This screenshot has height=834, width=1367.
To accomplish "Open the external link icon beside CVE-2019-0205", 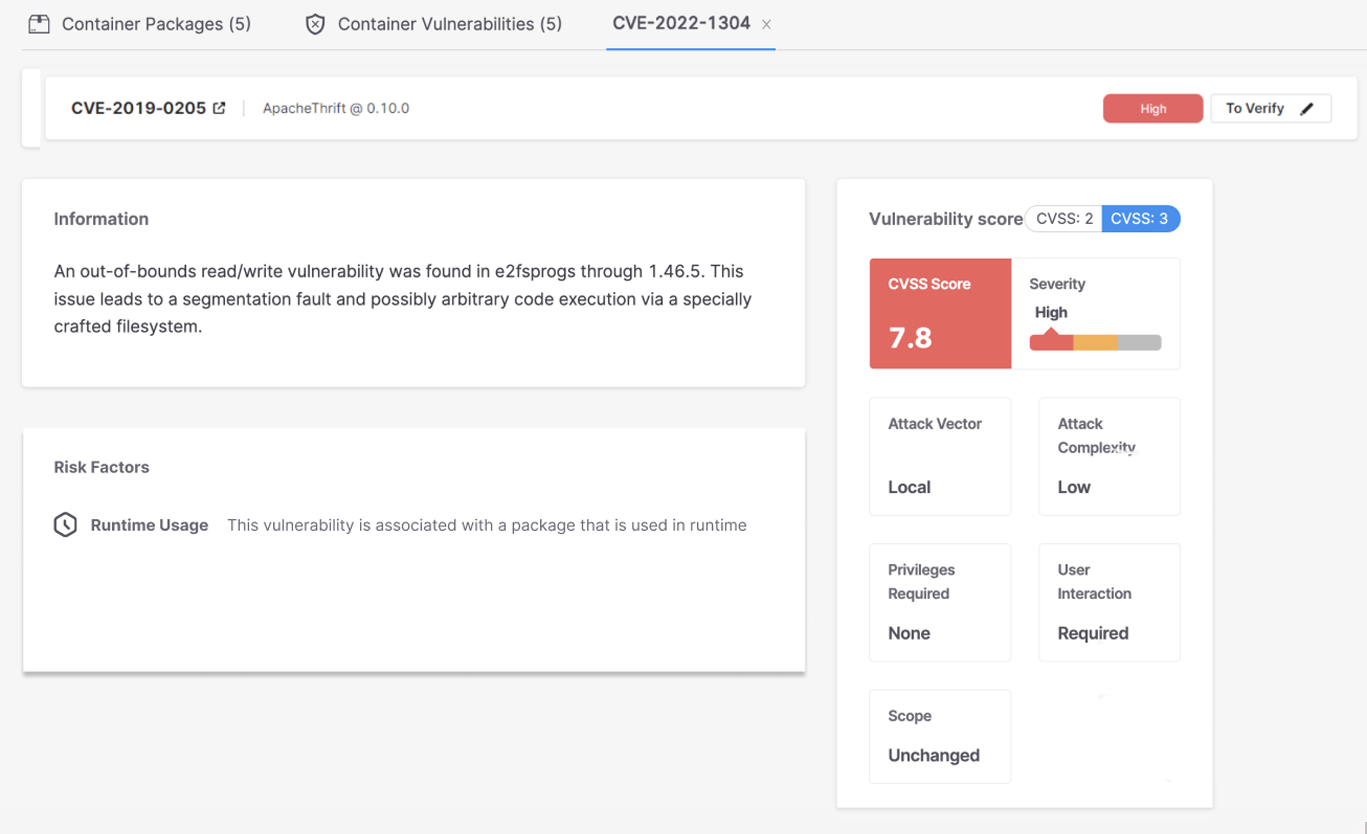I will pyautogui.click(x=219, y=108).
